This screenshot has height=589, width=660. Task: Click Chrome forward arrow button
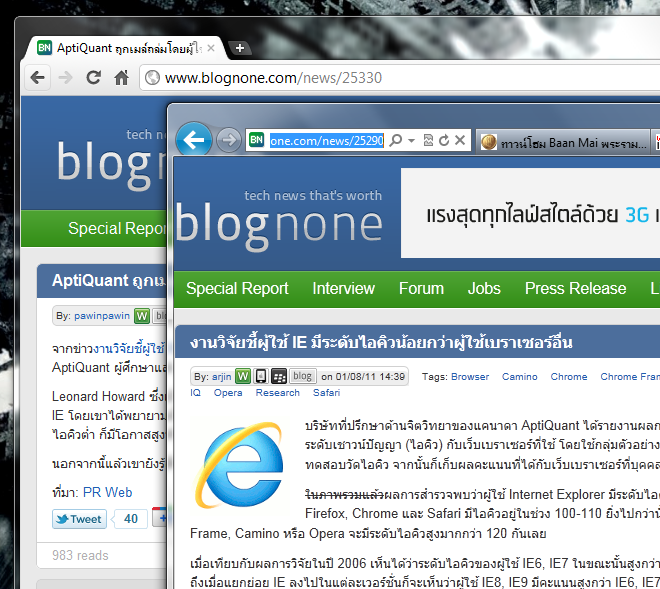65,77
